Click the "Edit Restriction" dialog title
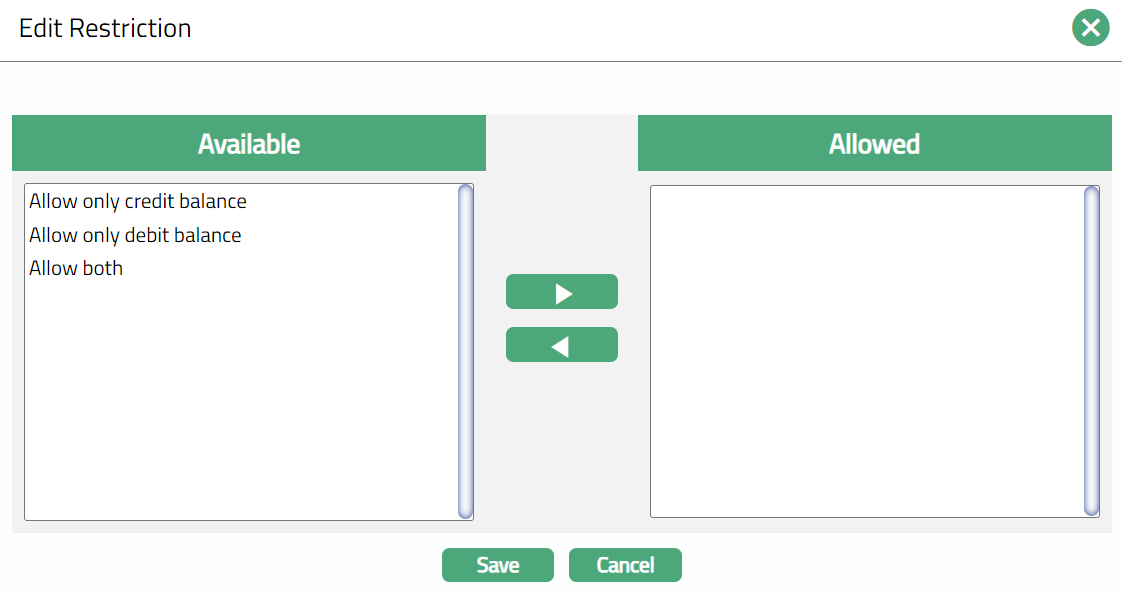 pos(105,28)
